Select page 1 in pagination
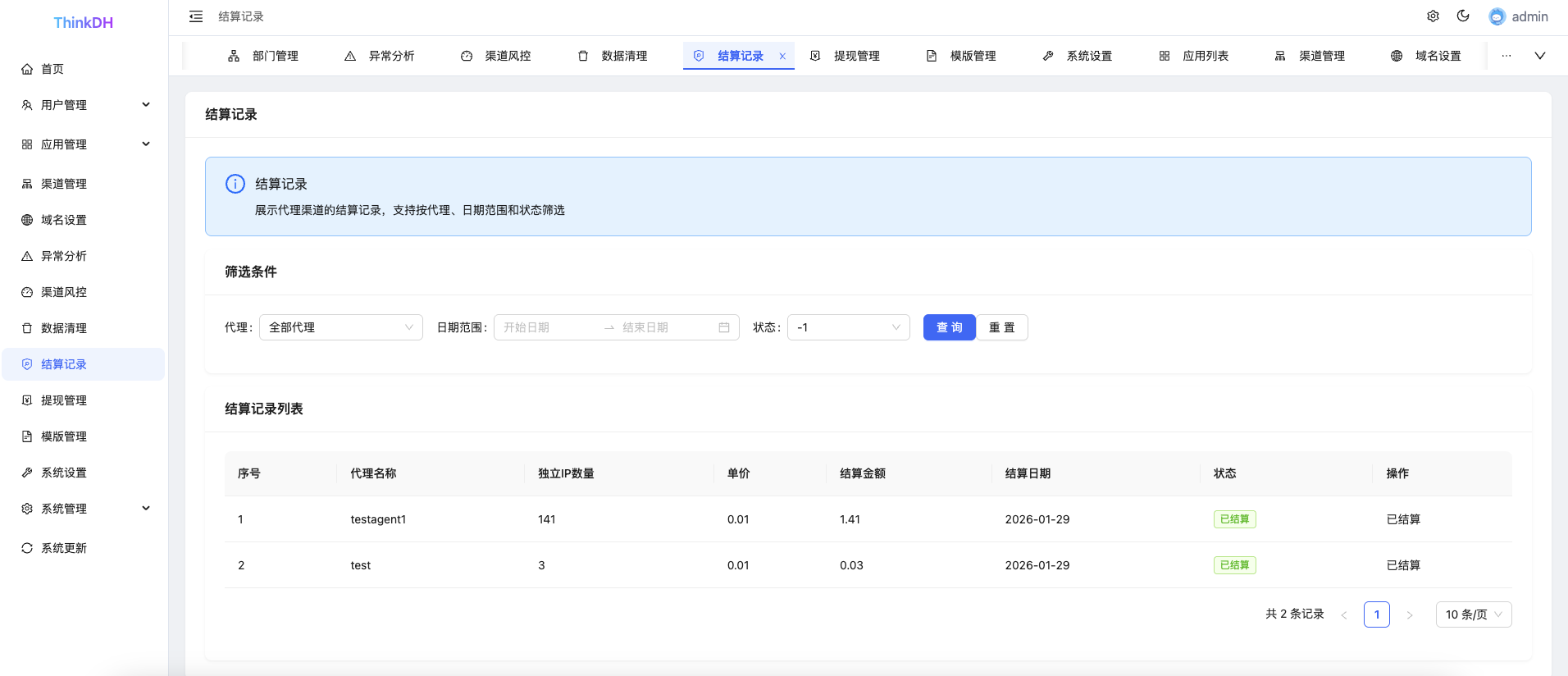Screen dimensions: 1568x676 click(1376, 614)
